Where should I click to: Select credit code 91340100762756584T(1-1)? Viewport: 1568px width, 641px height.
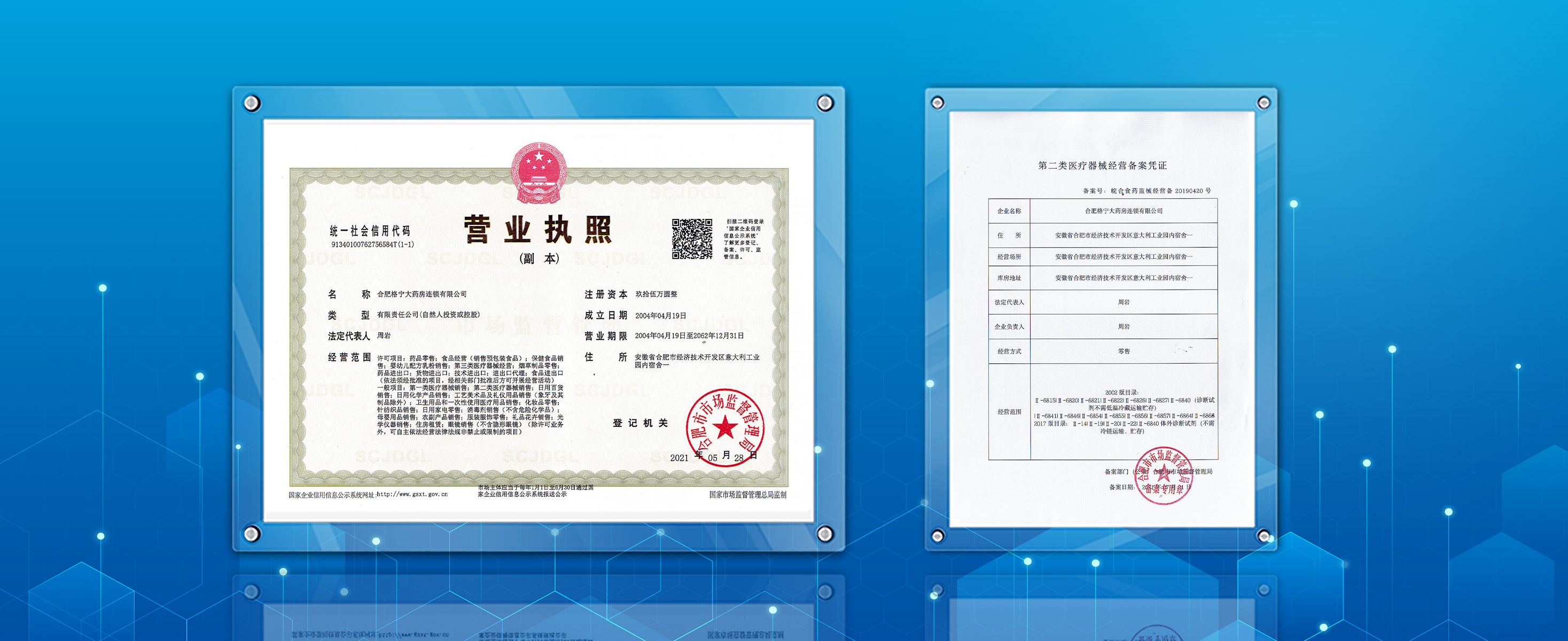(372, 245)
